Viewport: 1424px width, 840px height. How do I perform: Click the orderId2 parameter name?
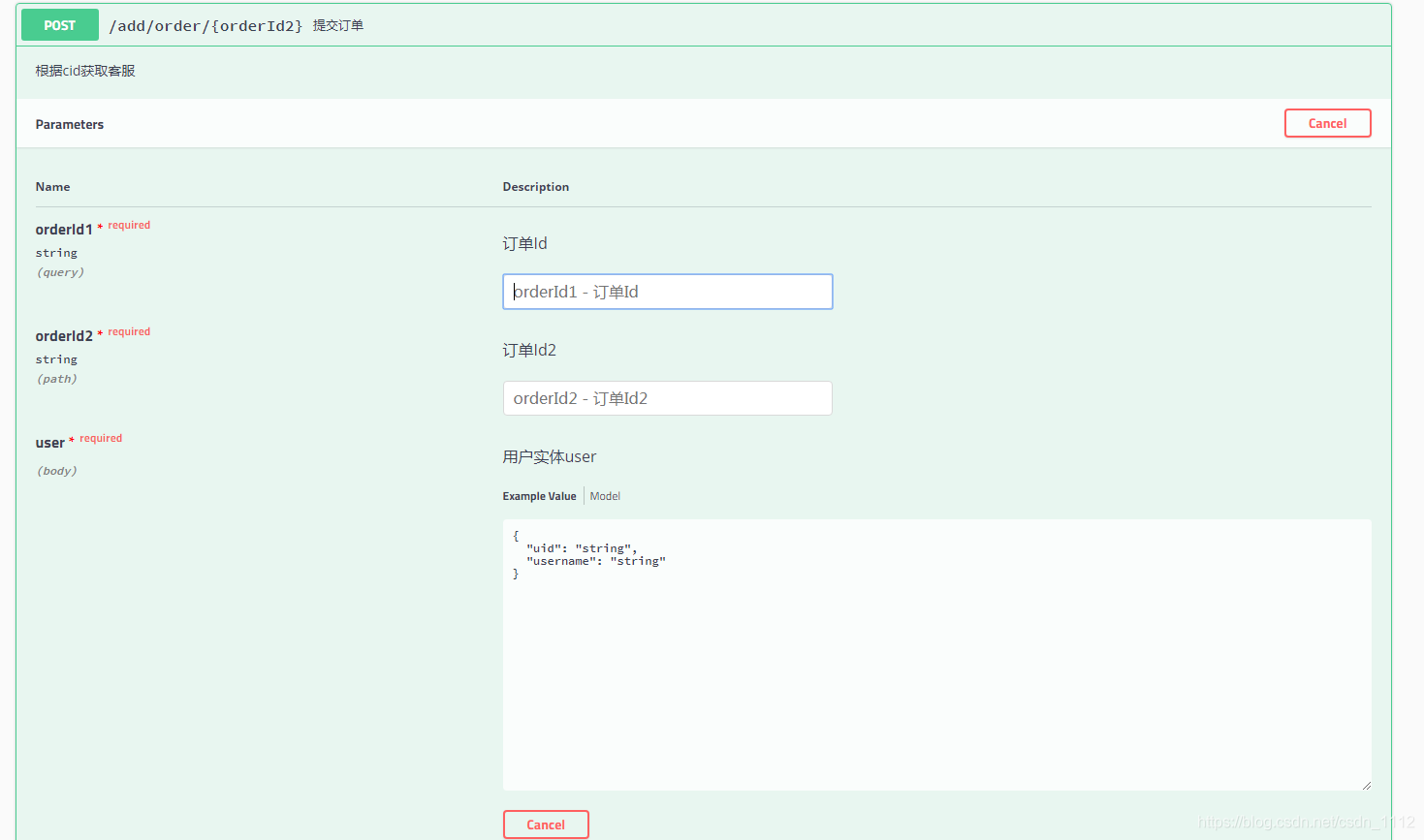tap(64, 336)
